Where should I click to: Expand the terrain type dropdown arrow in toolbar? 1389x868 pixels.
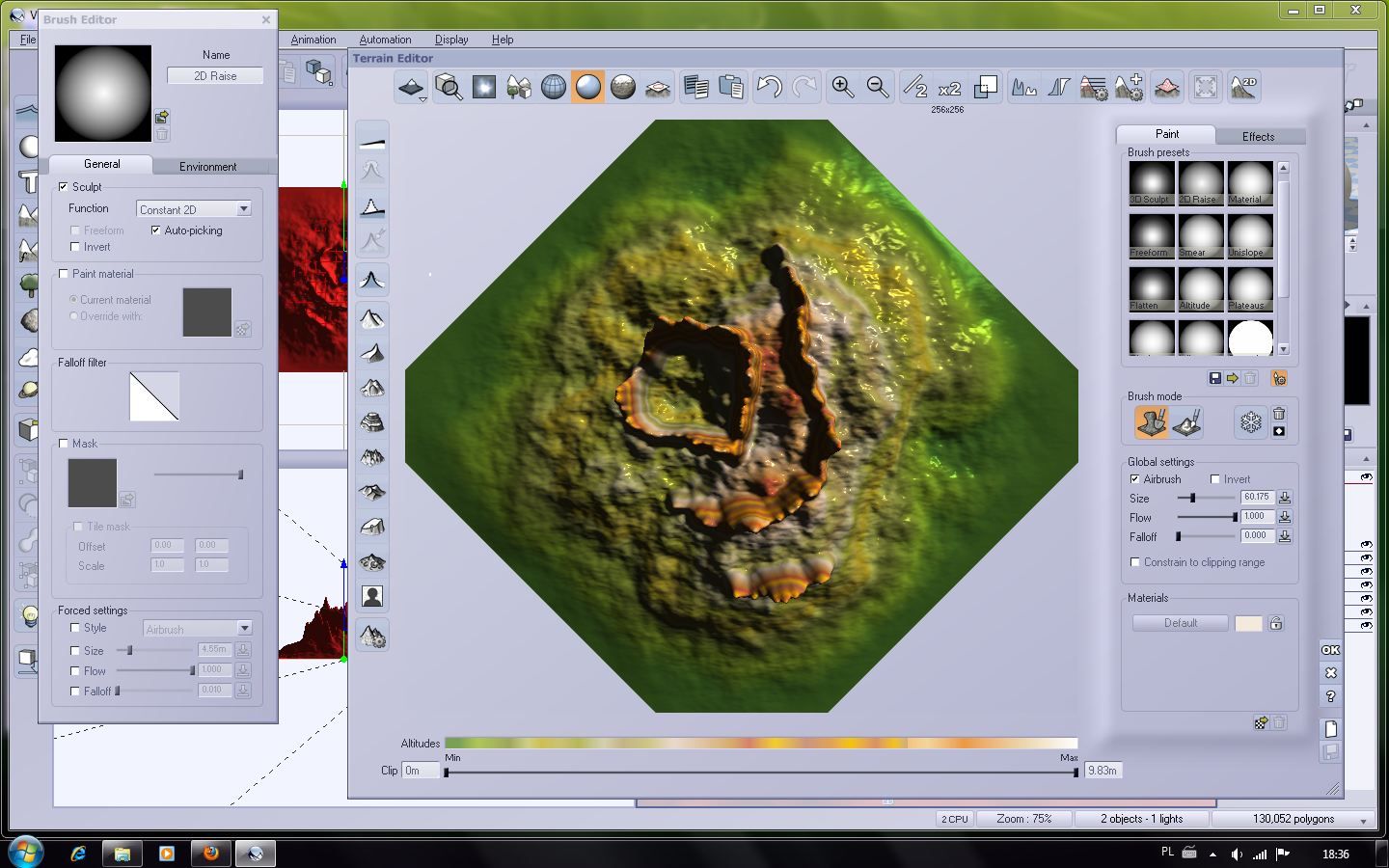(x=422, y=99)
